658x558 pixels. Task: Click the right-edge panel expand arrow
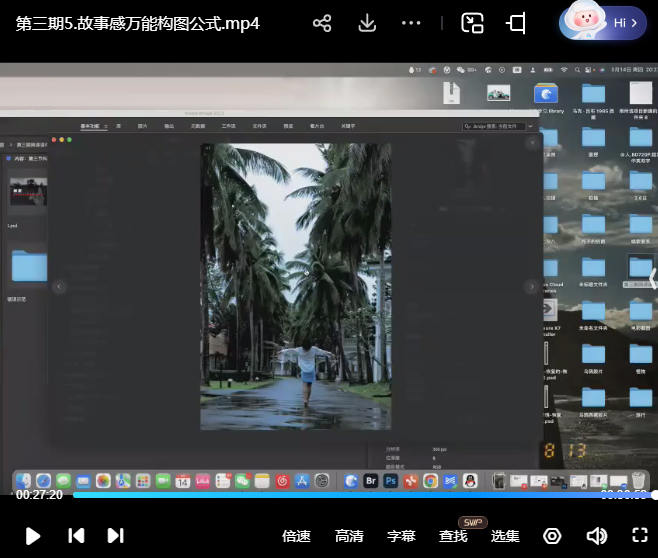(652, 278)
